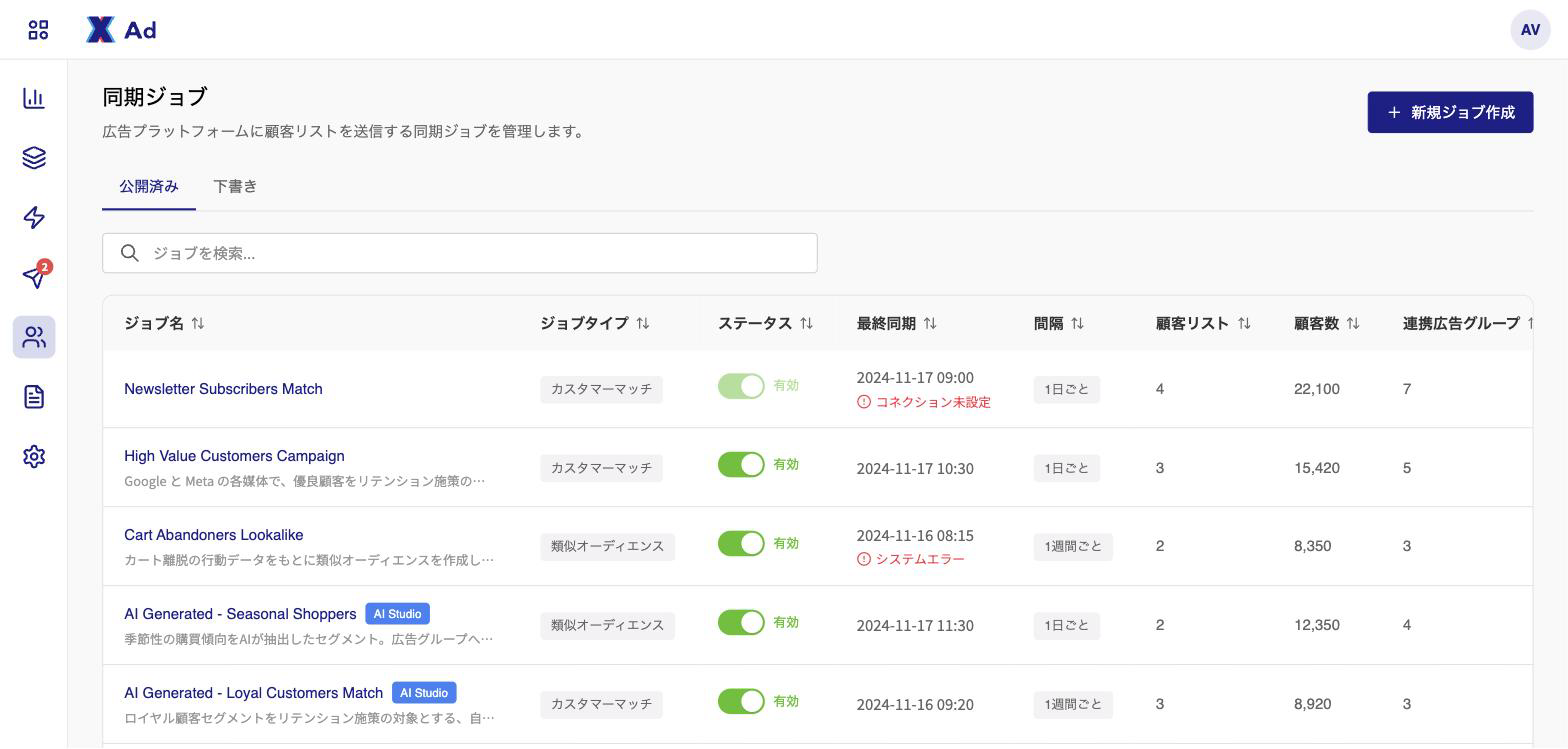1568x749 pixels.
Task: Switch to the 下書き tab
Action: click(x=235, y=187)
